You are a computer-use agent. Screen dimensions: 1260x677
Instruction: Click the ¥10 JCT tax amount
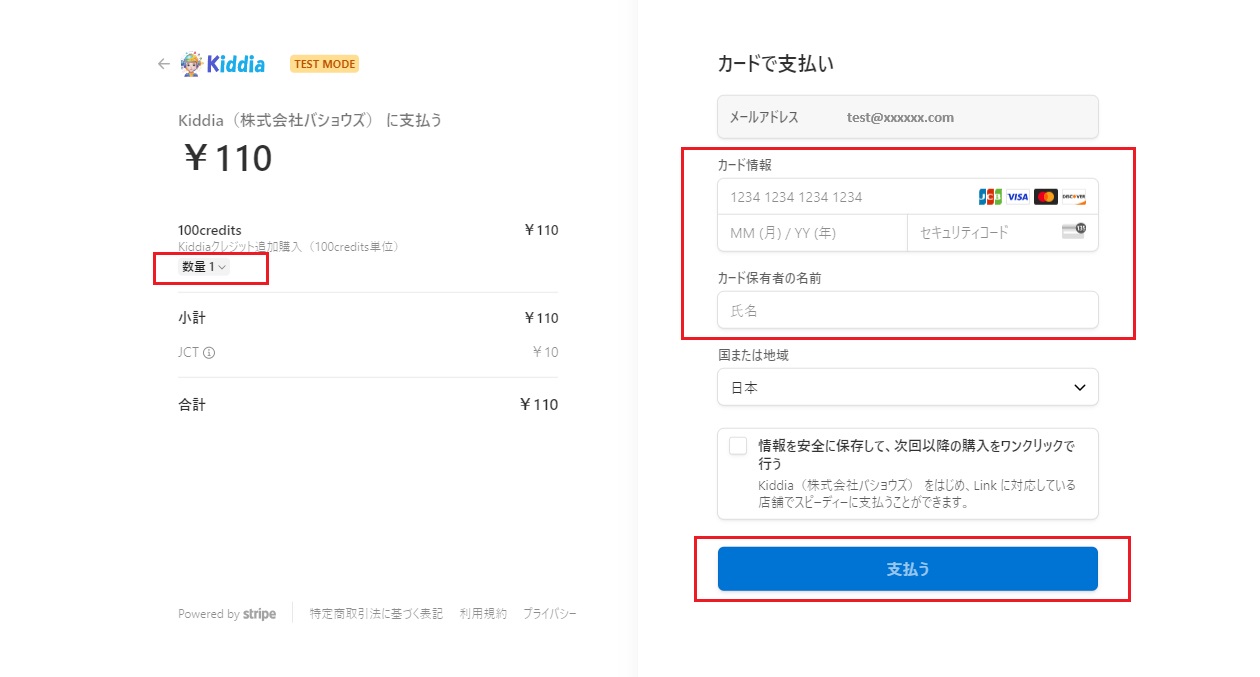pos(545,352)
